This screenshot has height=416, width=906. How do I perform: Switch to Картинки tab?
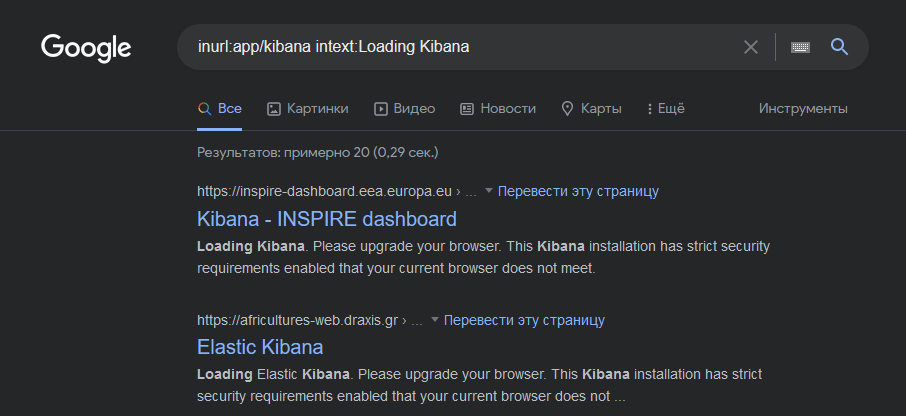[308, 109]
